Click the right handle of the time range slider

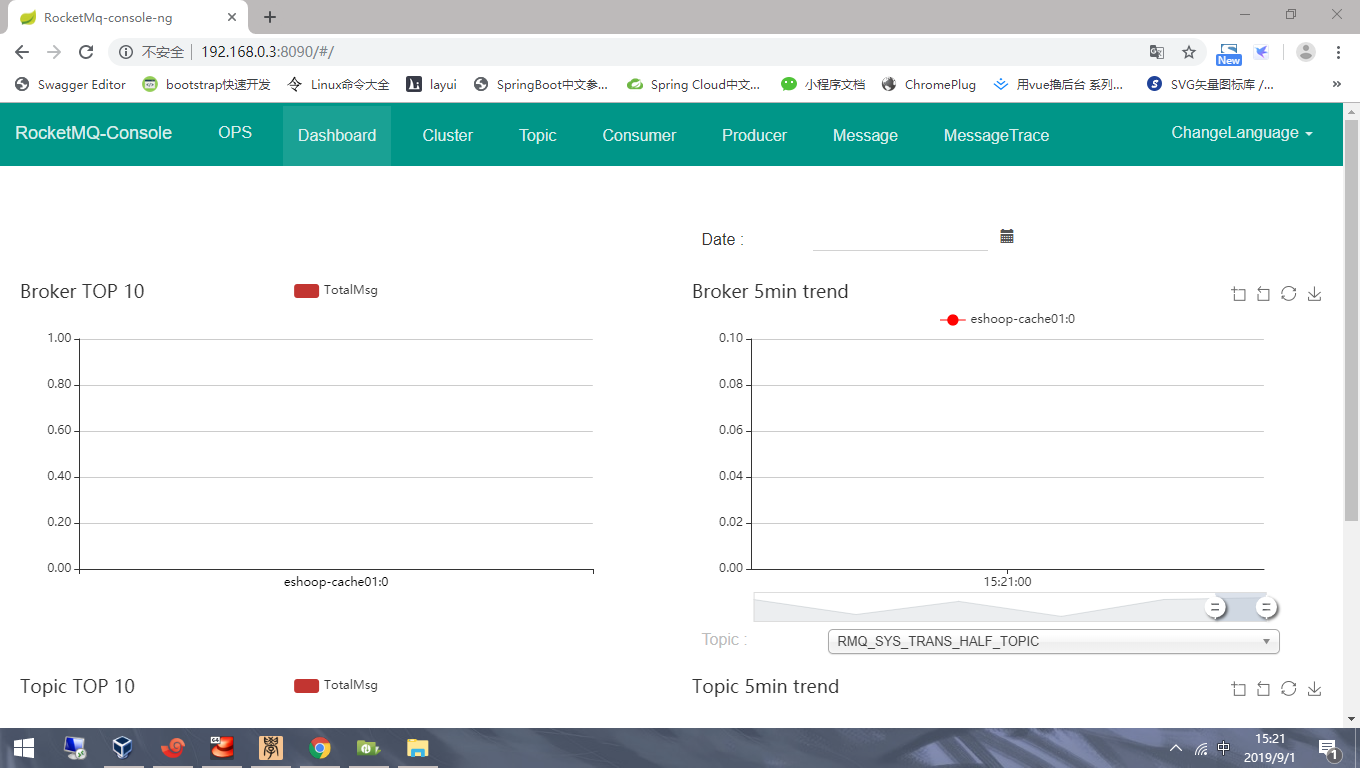pyautogui.click(x=1266, y=607)
